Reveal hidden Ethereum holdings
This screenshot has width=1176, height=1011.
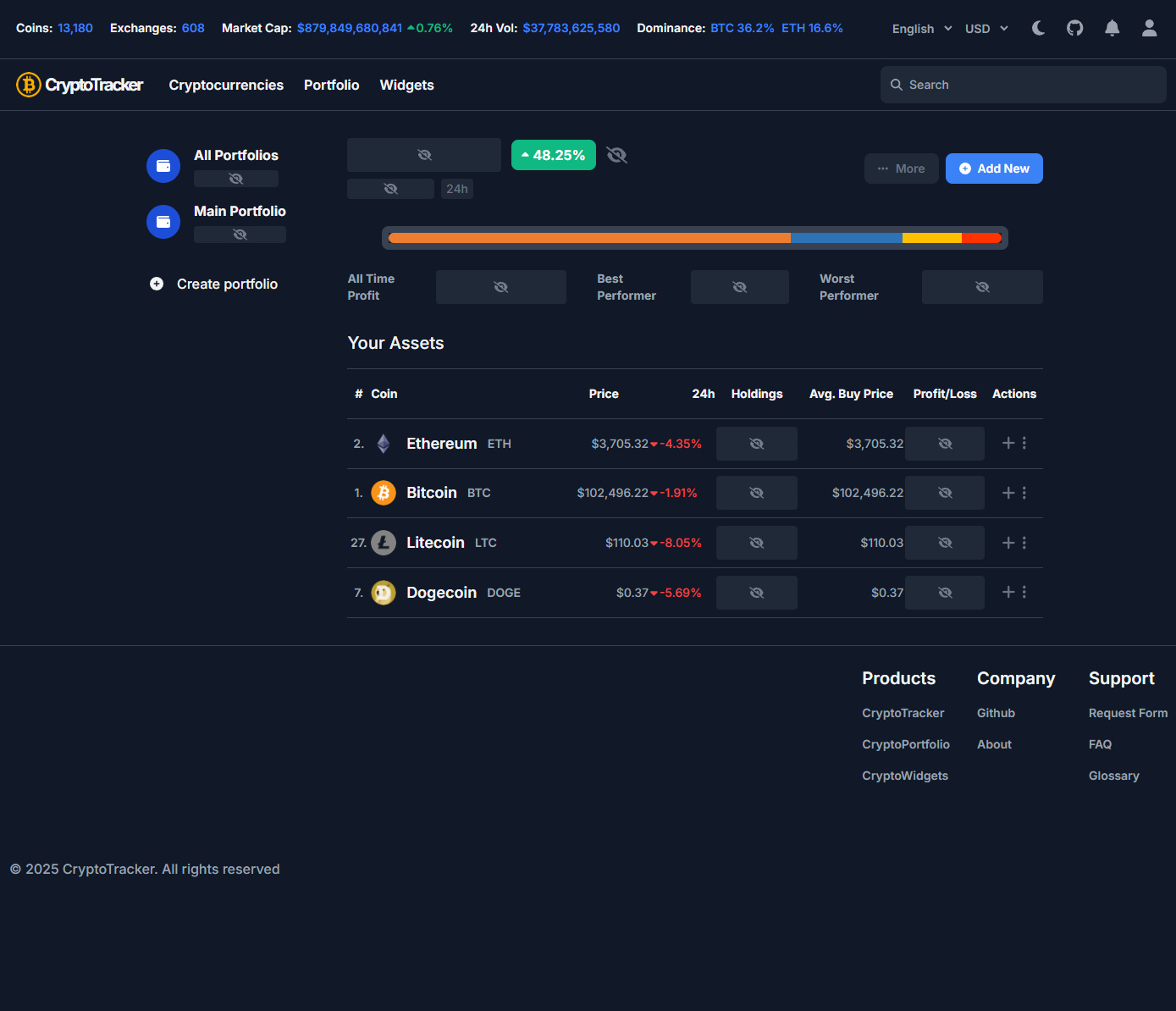[757, 444]
